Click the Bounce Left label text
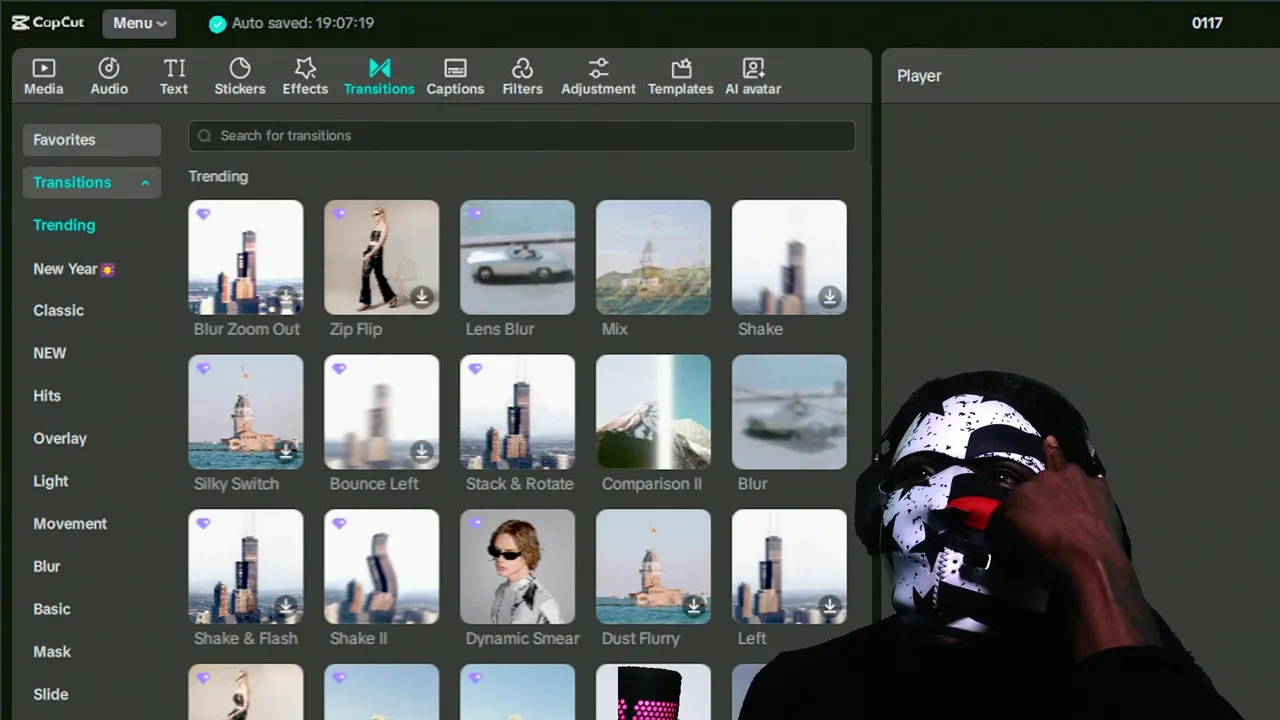 coord(374,484)
